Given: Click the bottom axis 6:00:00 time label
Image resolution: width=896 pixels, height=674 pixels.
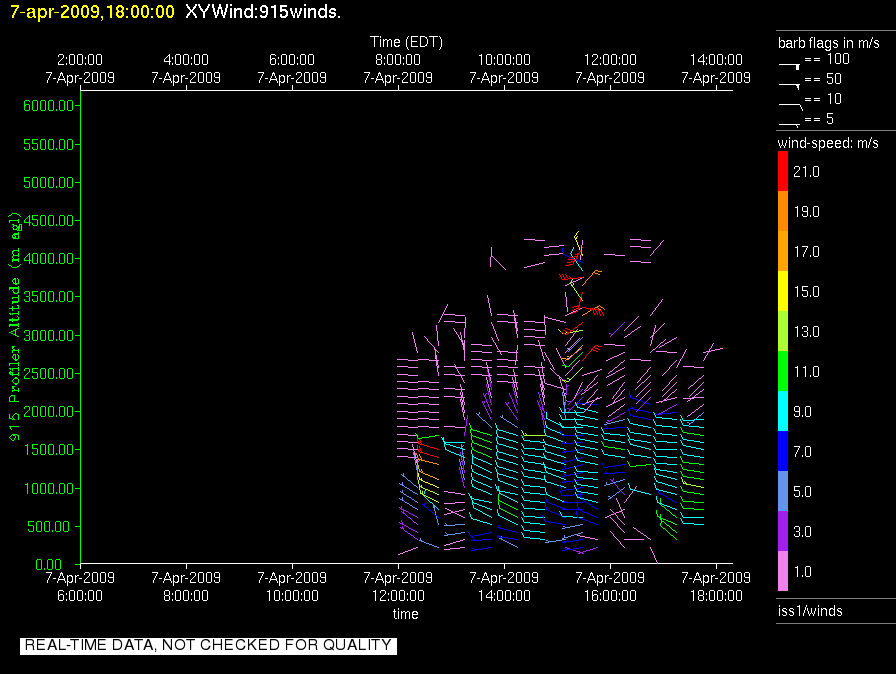Looking at the screenshot, I should point(80,596).
